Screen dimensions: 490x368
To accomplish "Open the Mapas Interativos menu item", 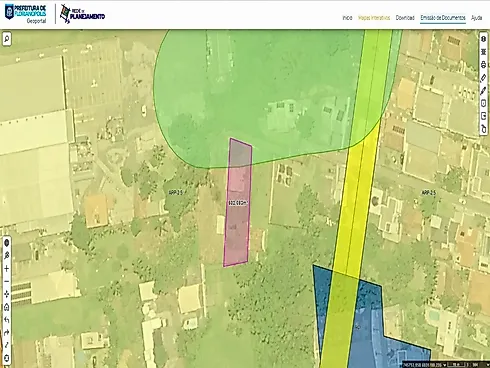I will tap(374, 18).
